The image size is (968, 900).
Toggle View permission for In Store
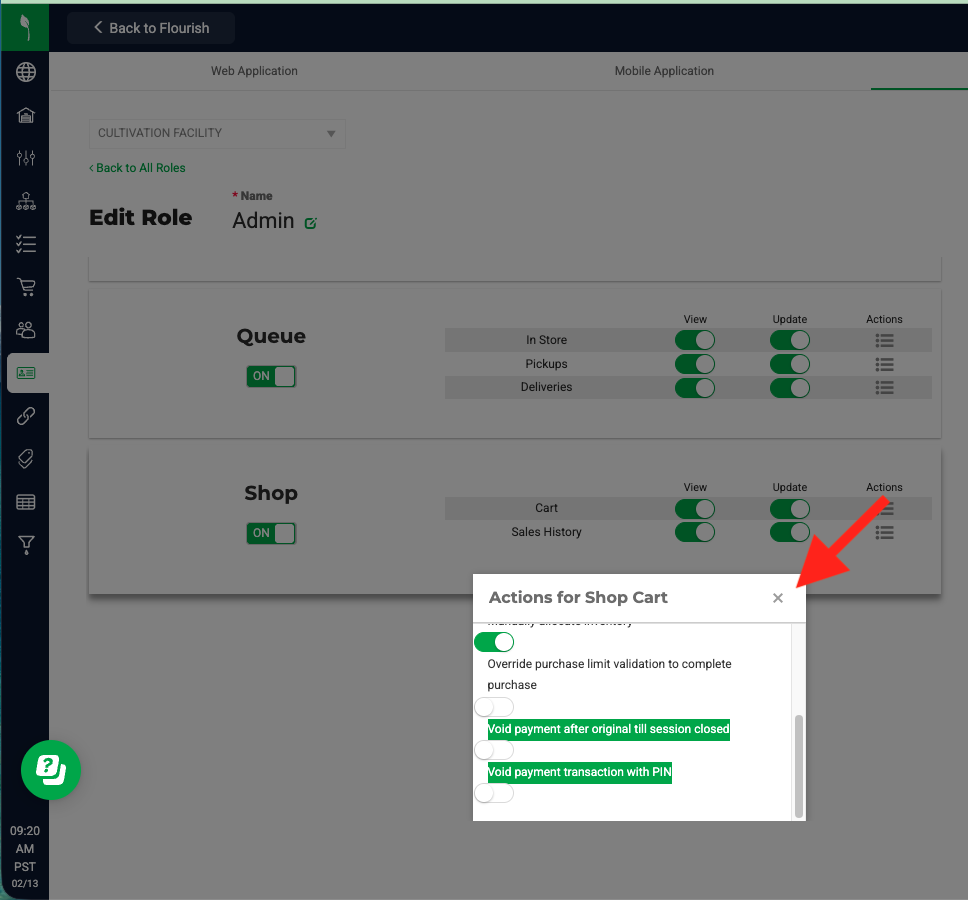click(x=695, y=340)
